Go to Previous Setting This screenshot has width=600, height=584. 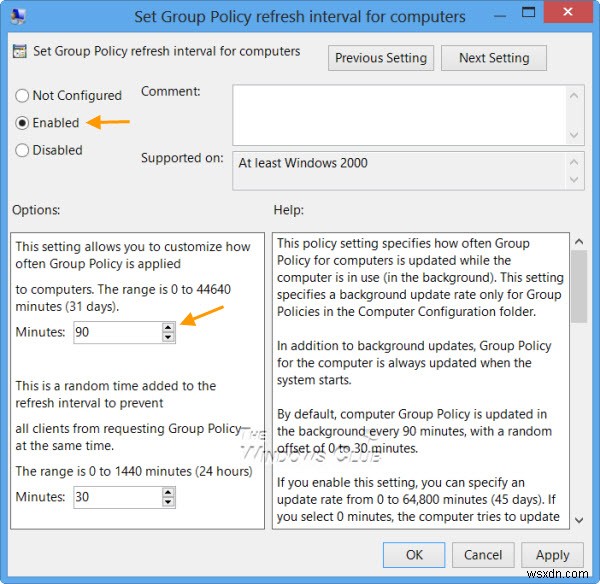coord(381,58)
